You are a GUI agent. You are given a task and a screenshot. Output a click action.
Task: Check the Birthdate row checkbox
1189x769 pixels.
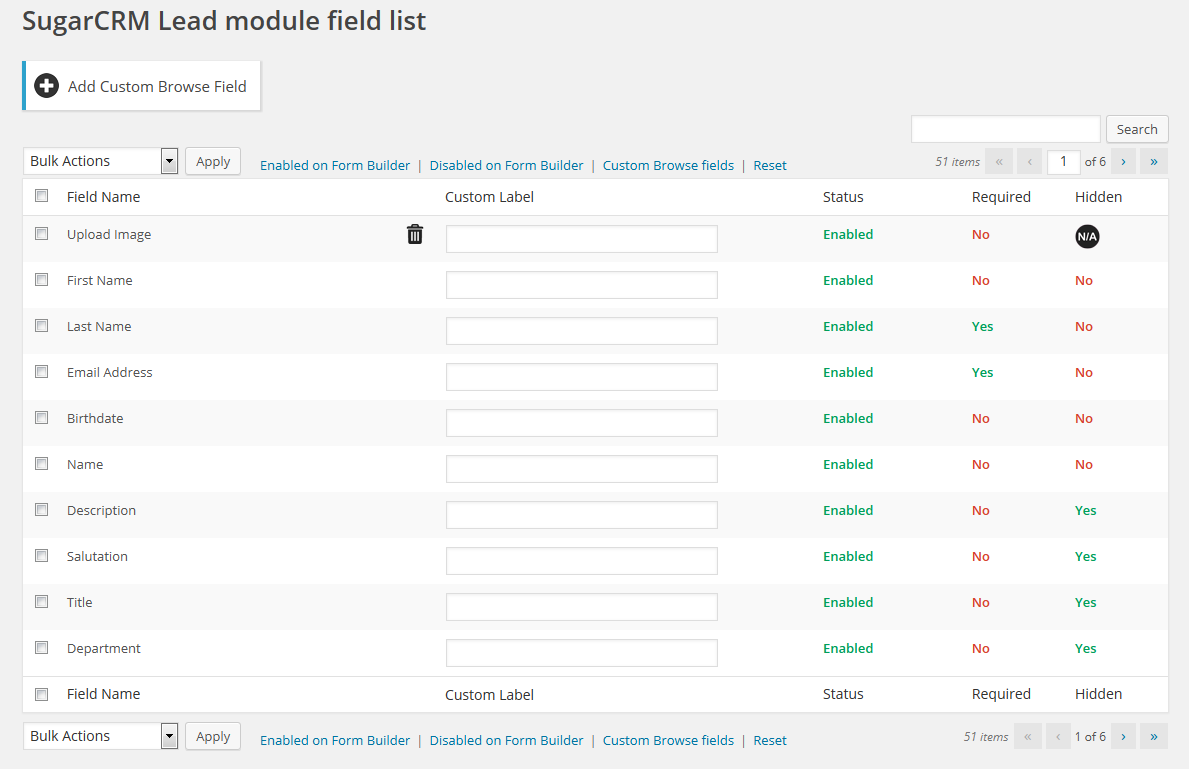coord(42,418)
